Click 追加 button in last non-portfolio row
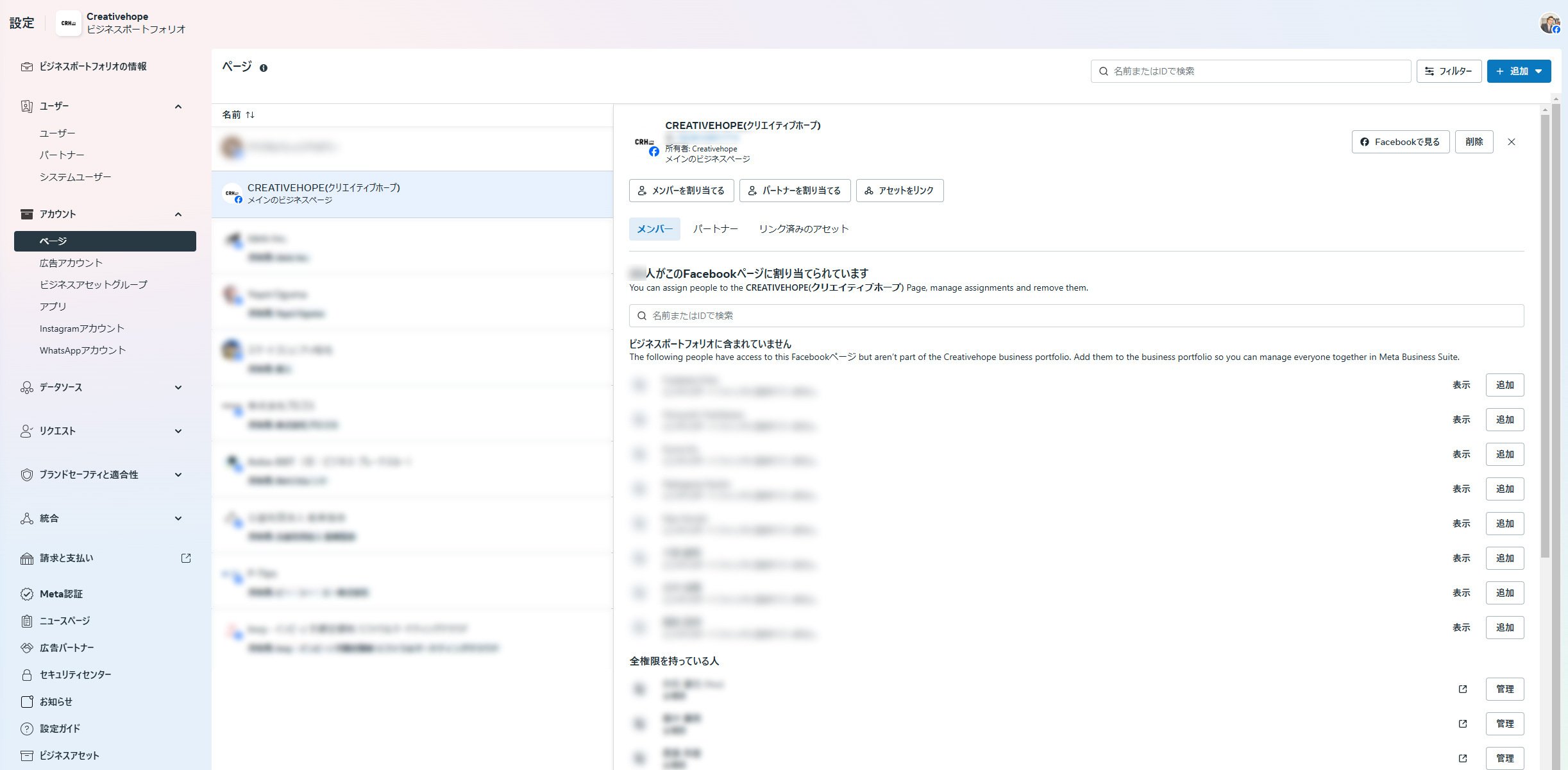 coord(1505,628)
